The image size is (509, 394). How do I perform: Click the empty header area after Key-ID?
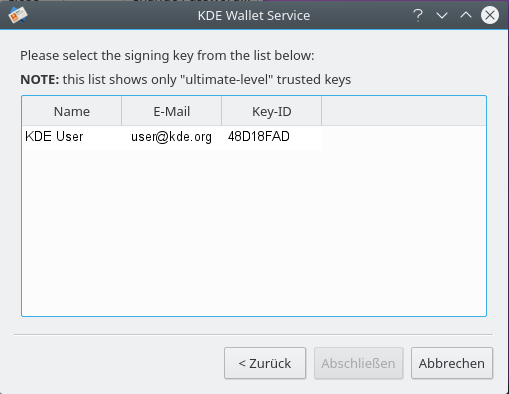404,111
